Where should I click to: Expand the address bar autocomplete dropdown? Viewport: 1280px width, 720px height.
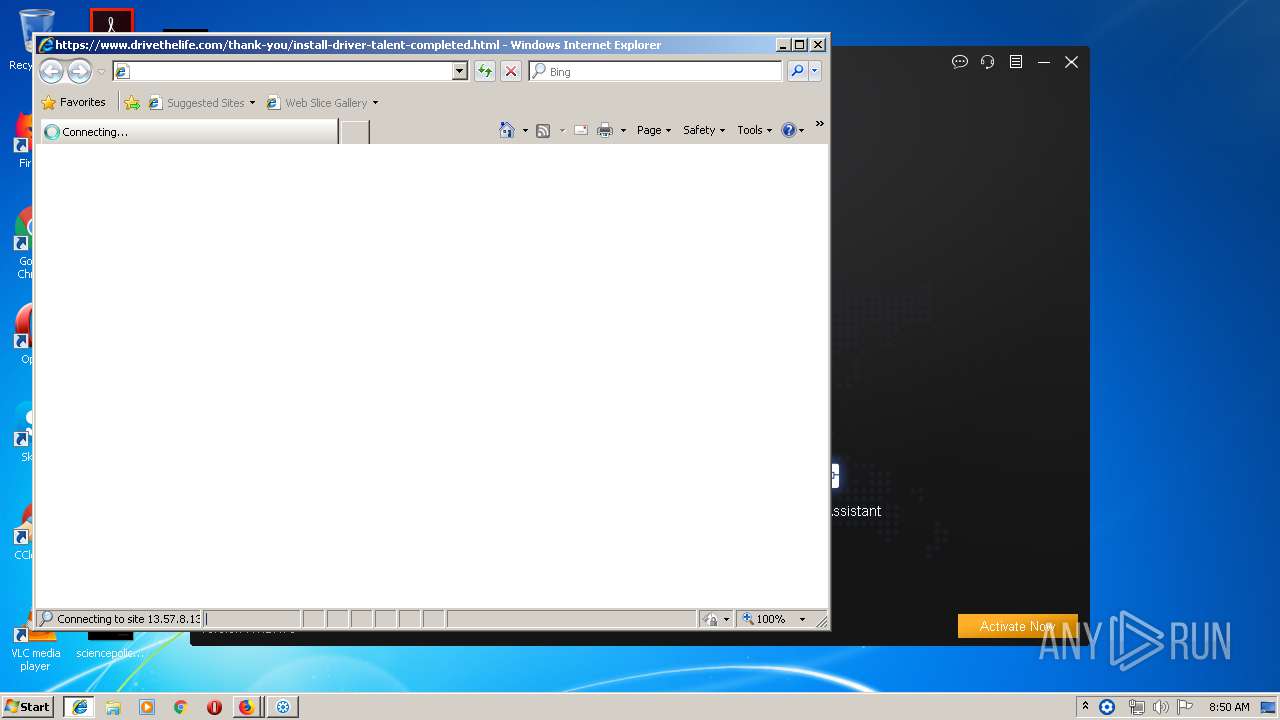(460, 71)
